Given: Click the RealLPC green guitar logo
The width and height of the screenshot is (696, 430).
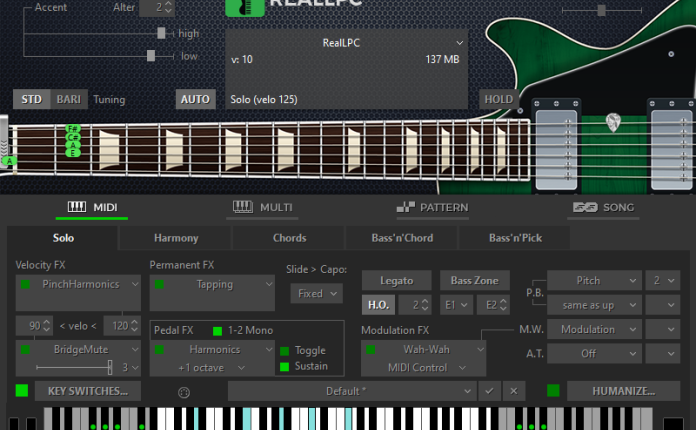Looking at the screenshot, I should pos(245,7).
